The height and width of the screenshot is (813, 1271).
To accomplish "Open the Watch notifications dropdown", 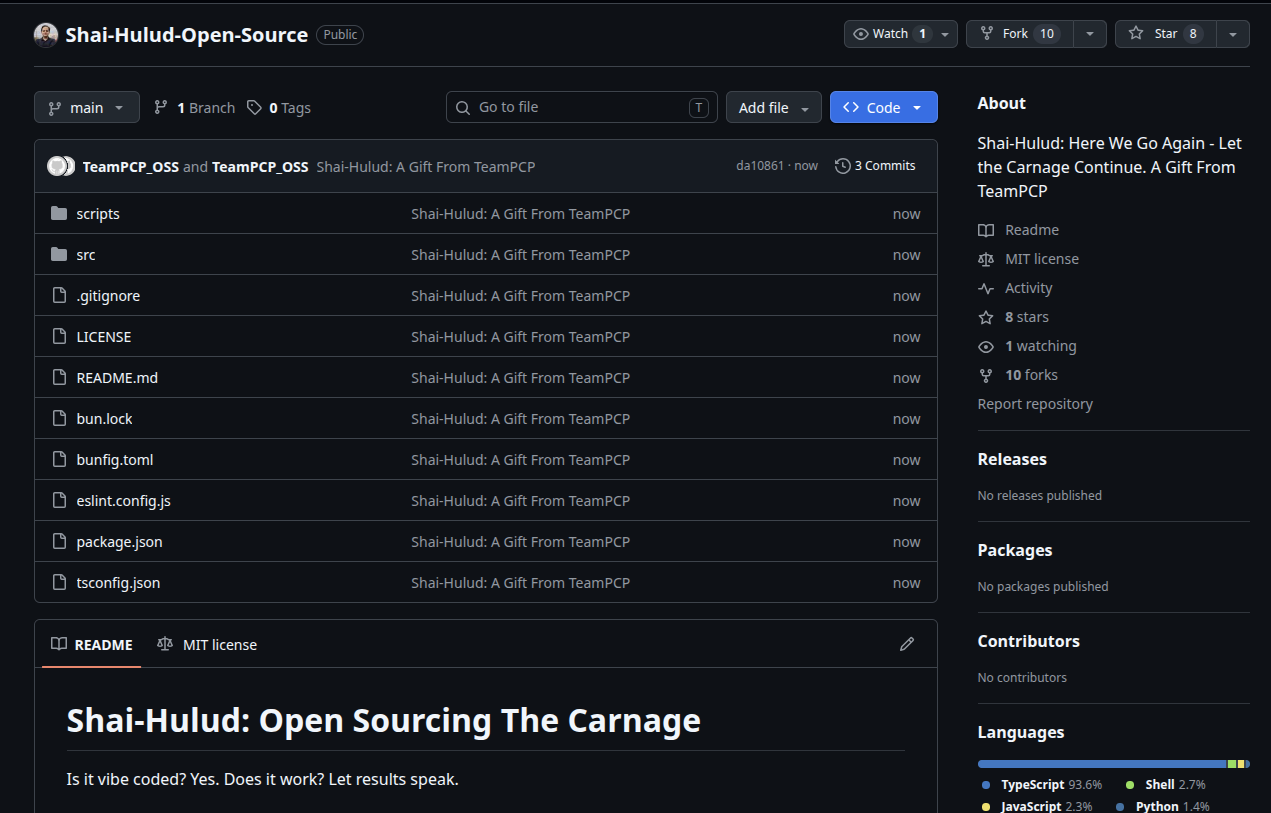I will [901, 34].
